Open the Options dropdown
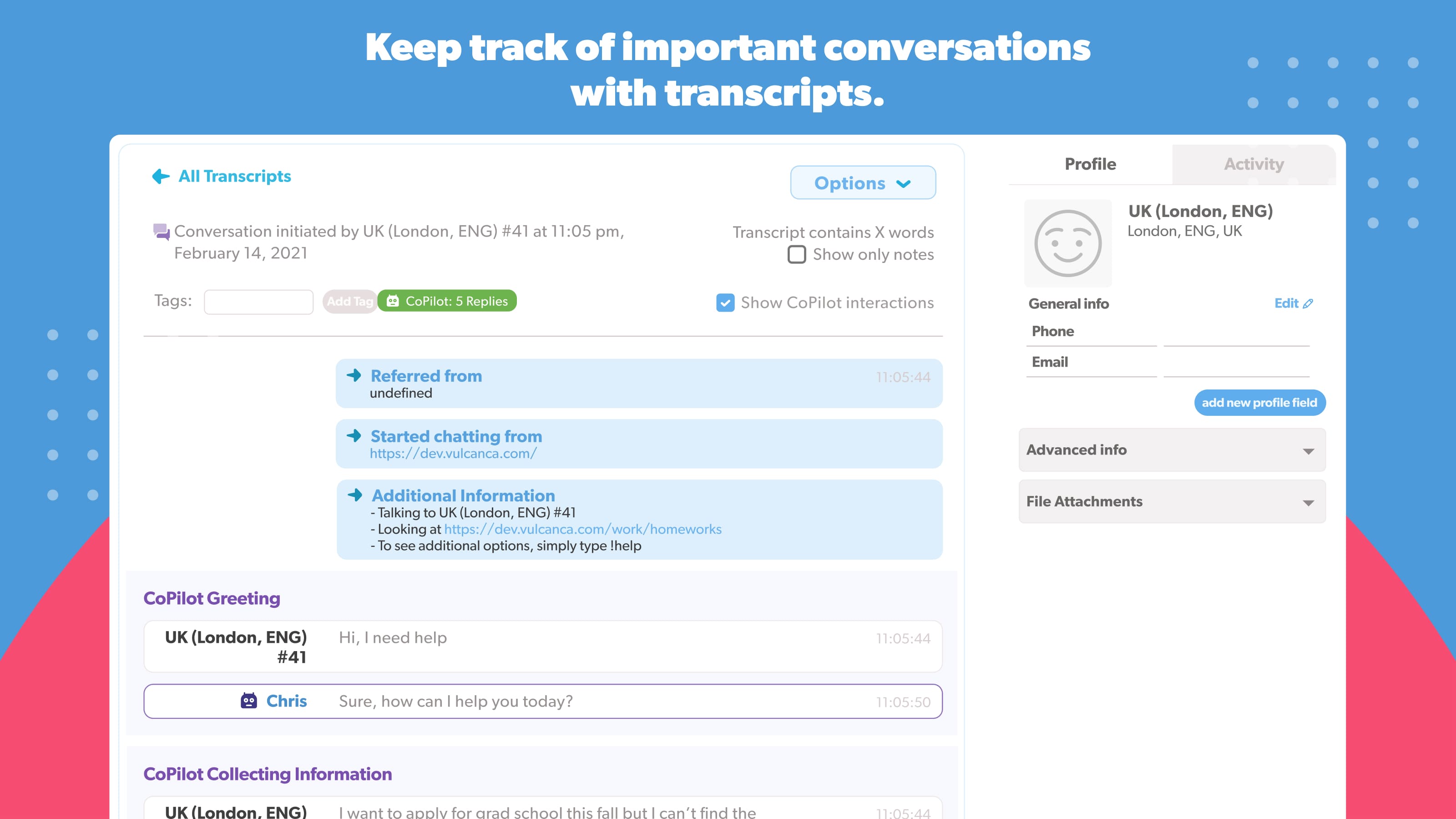The height and width of the screenshot is (819, 1456). (x=863, y=182)
